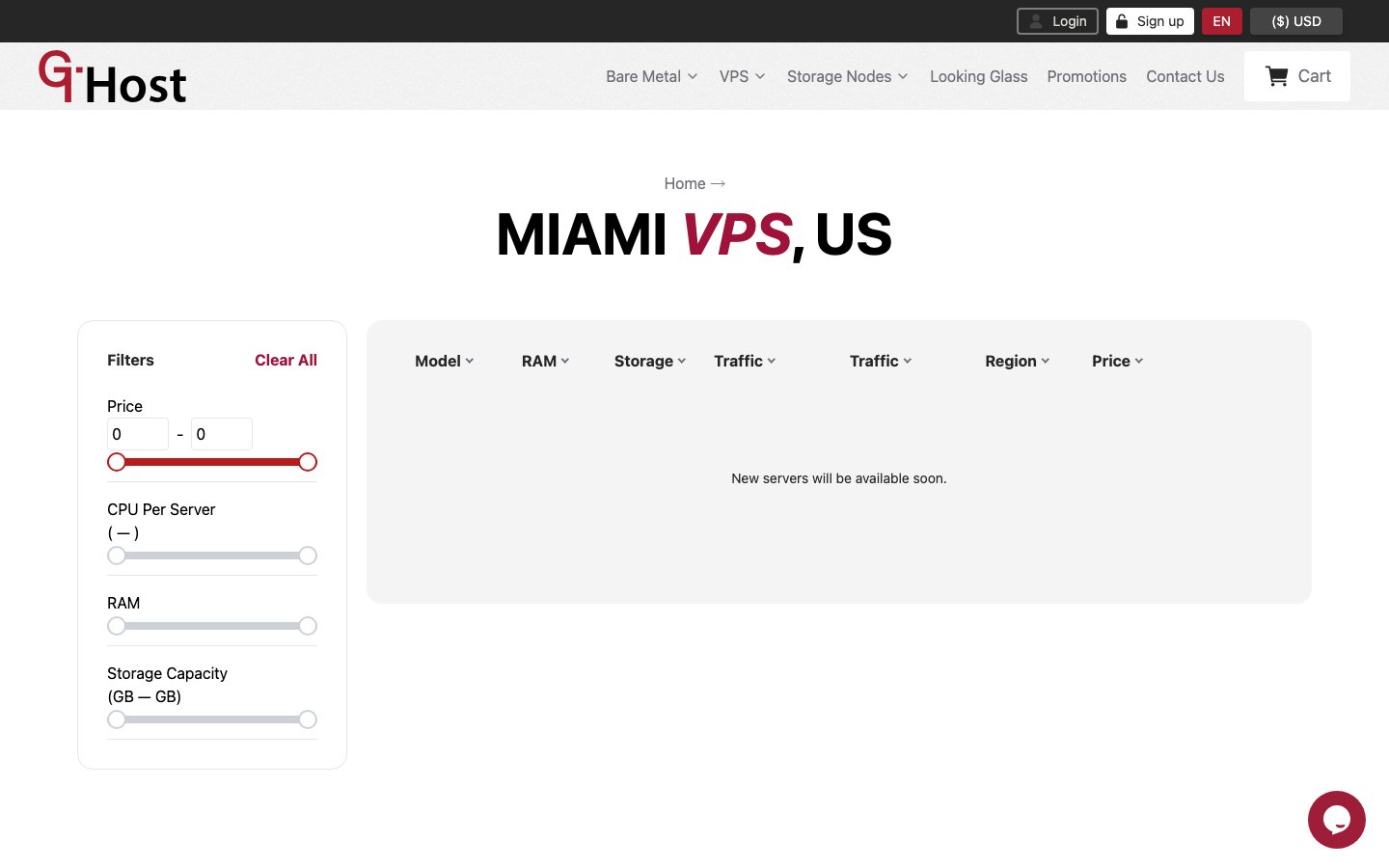Select the EN language button
Screen dimensions: 1389x868
click(1222, 21)
